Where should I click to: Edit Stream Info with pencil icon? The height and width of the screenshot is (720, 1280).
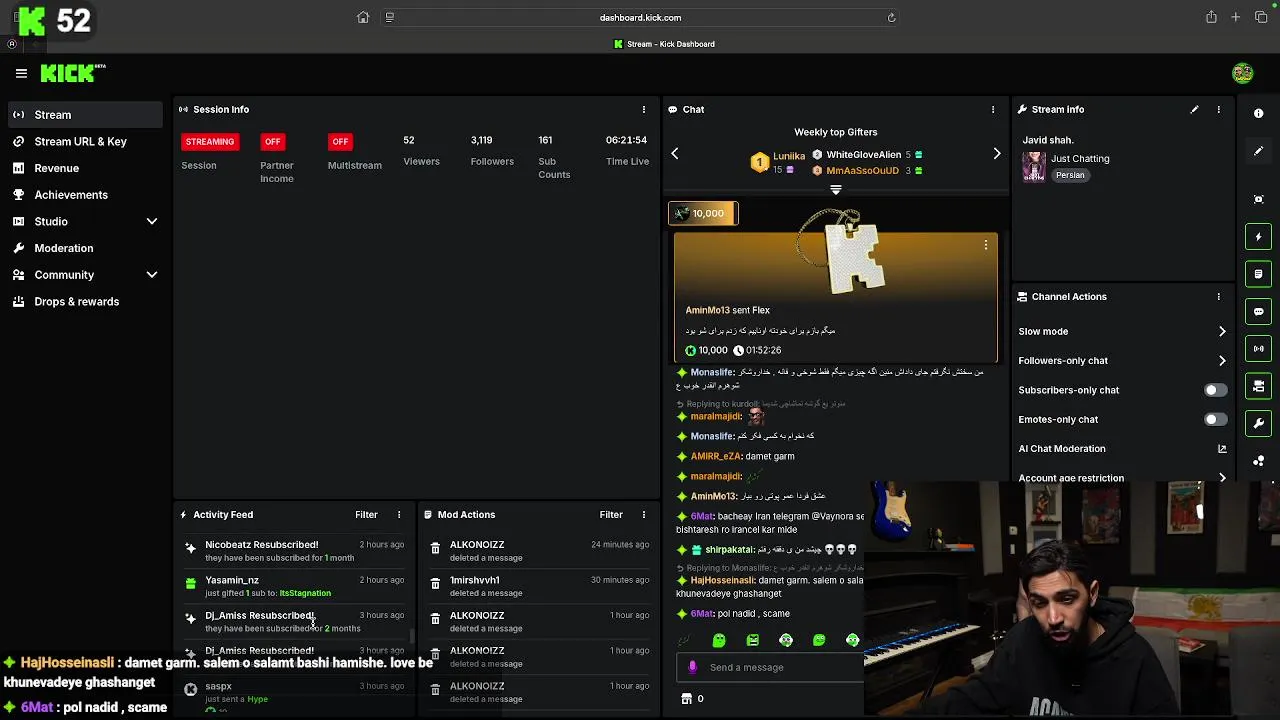click(1194, 109)
